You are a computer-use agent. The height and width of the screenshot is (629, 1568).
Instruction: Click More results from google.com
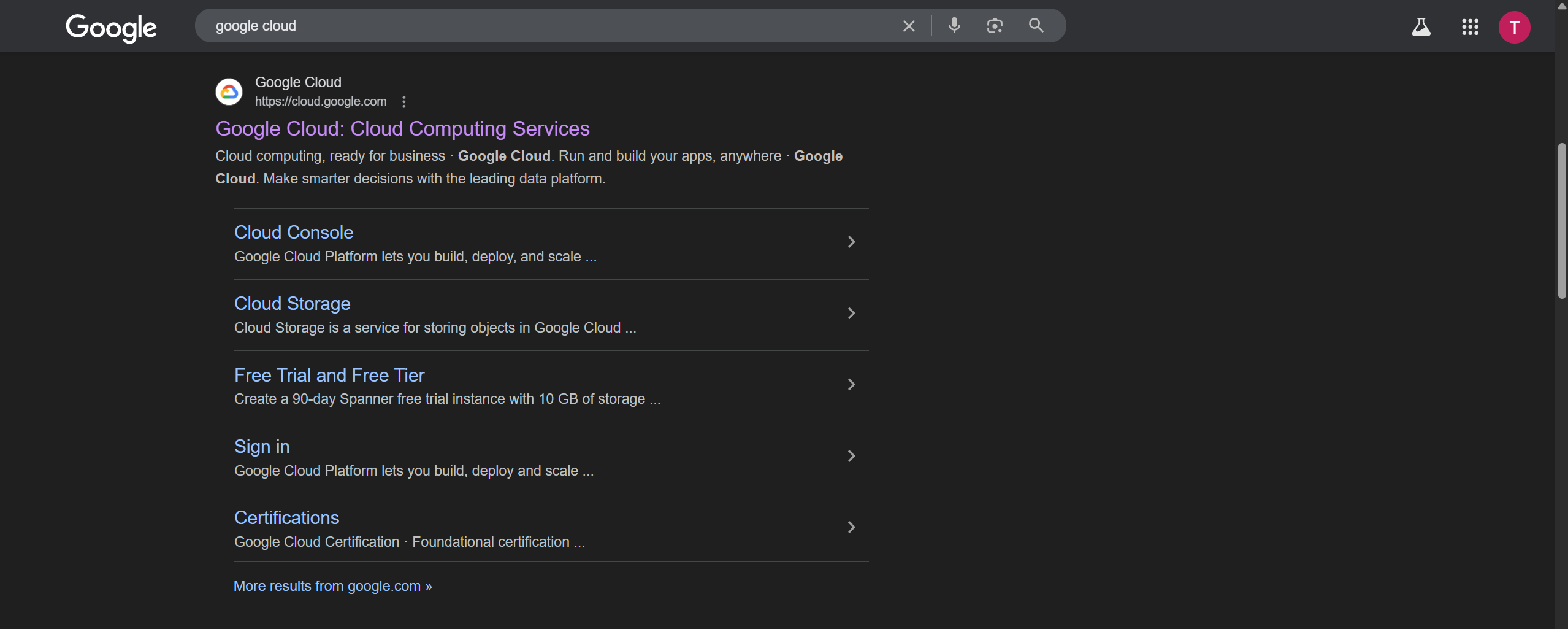pyautogui.click(x=332, y=586)
